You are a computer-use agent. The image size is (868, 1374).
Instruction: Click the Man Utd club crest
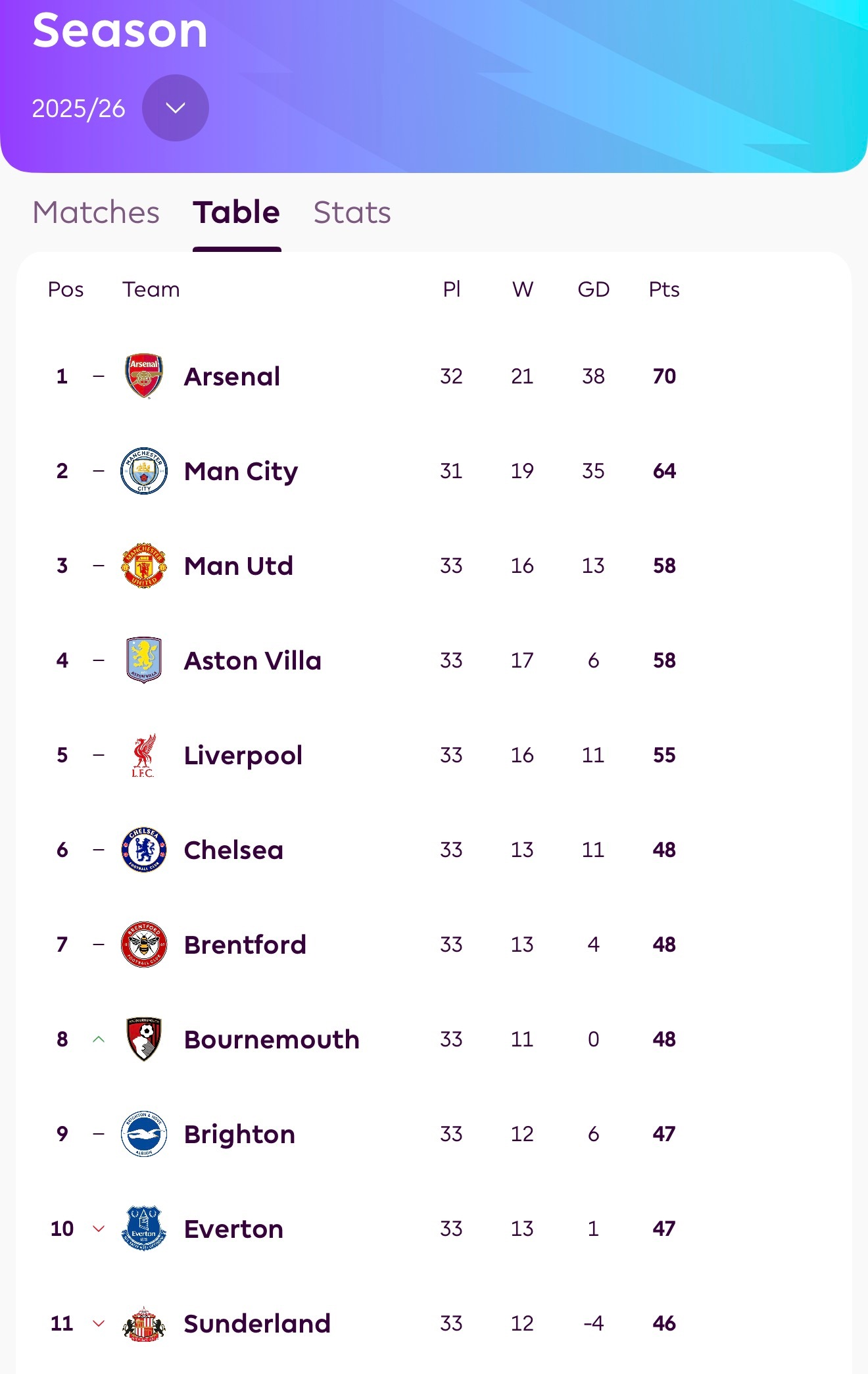(144, 566)
